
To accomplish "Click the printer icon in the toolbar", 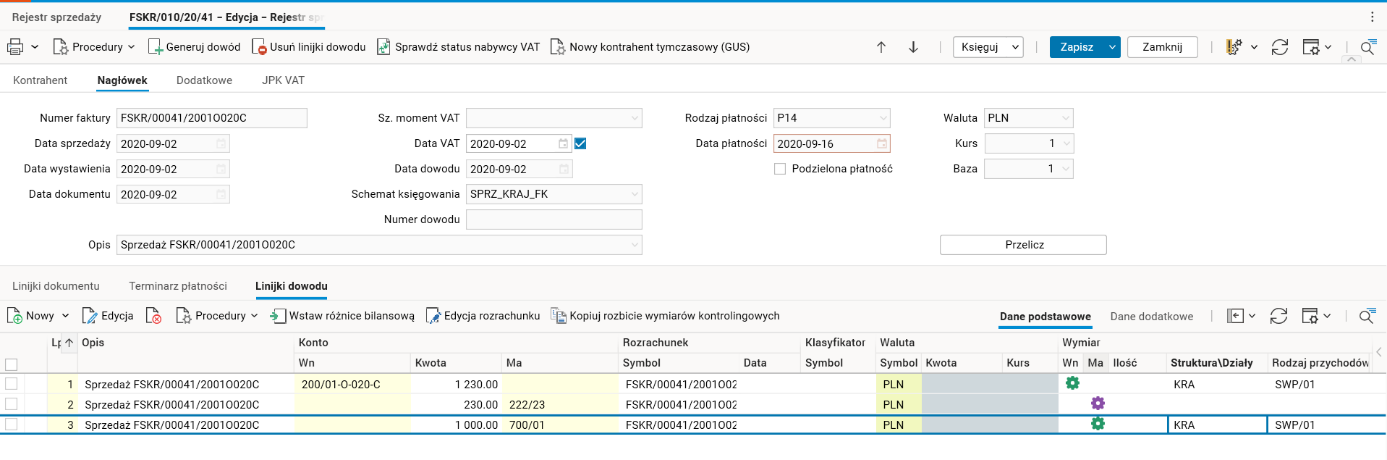I will pos(15,47).
